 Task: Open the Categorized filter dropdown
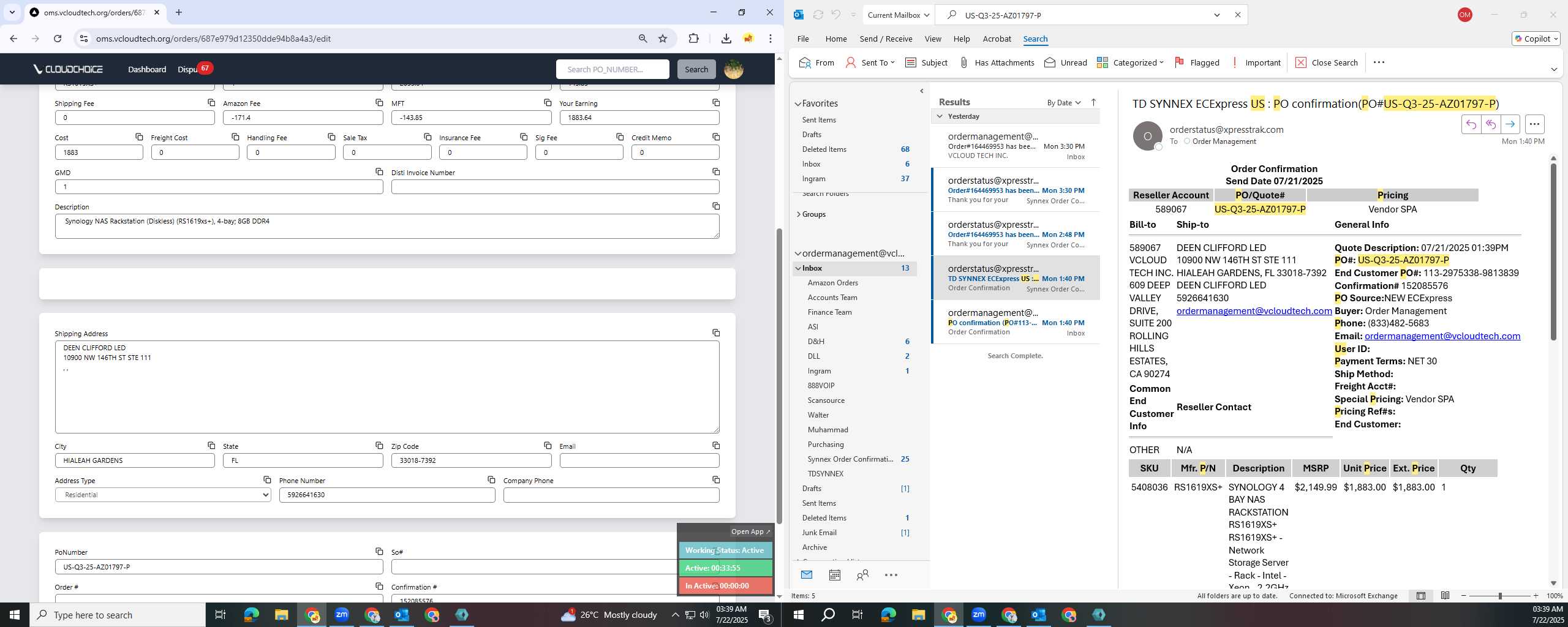[1130, 62]
